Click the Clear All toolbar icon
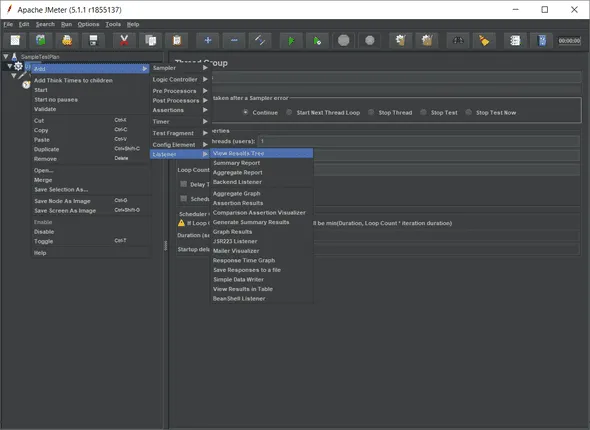 tap(427, 40)
